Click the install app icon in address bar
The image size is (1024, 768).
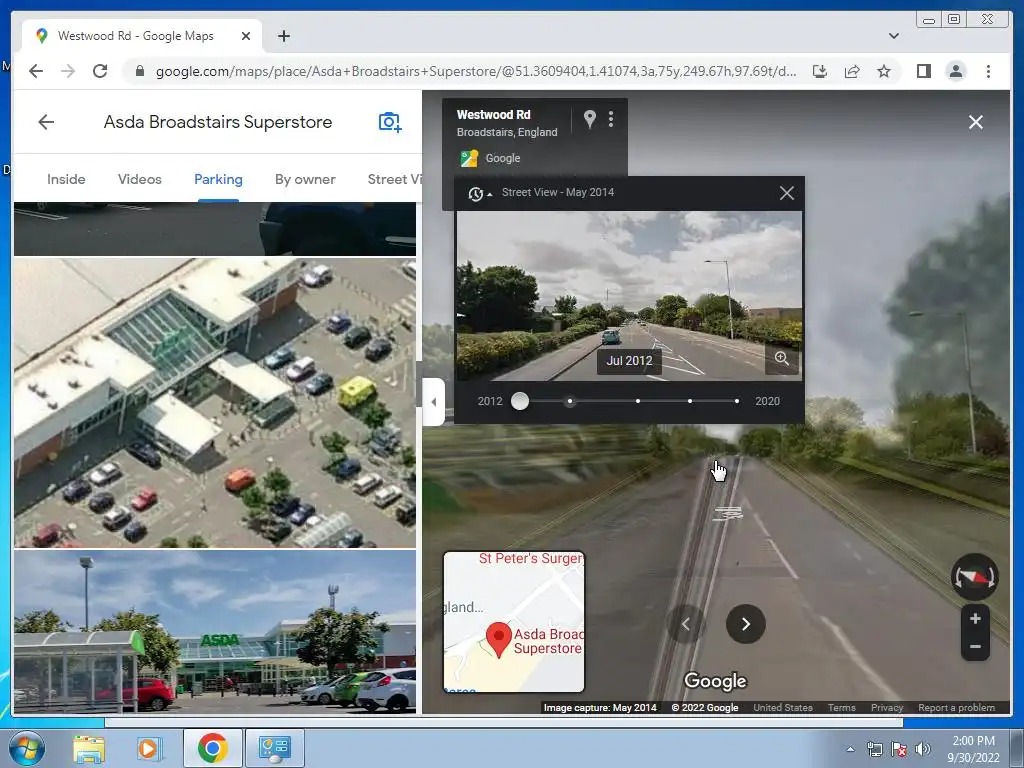tap(820, 71)
